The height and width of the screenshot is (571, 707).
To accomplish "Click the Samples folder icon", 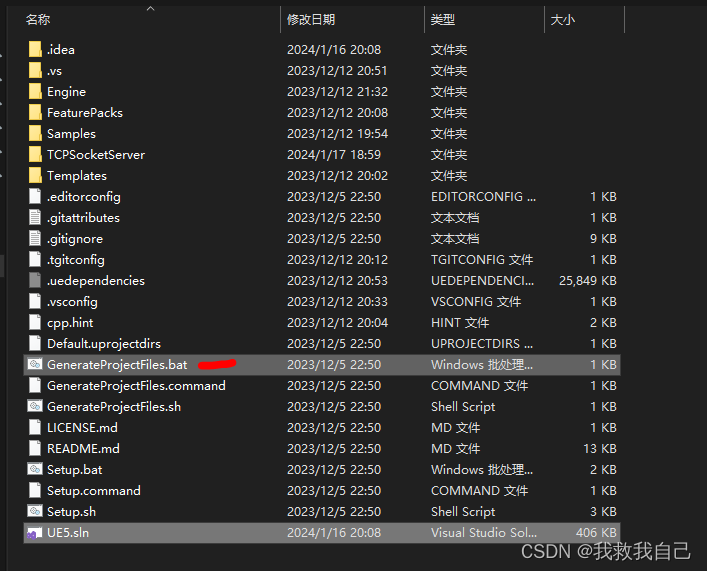I will (x=35, y=134).
